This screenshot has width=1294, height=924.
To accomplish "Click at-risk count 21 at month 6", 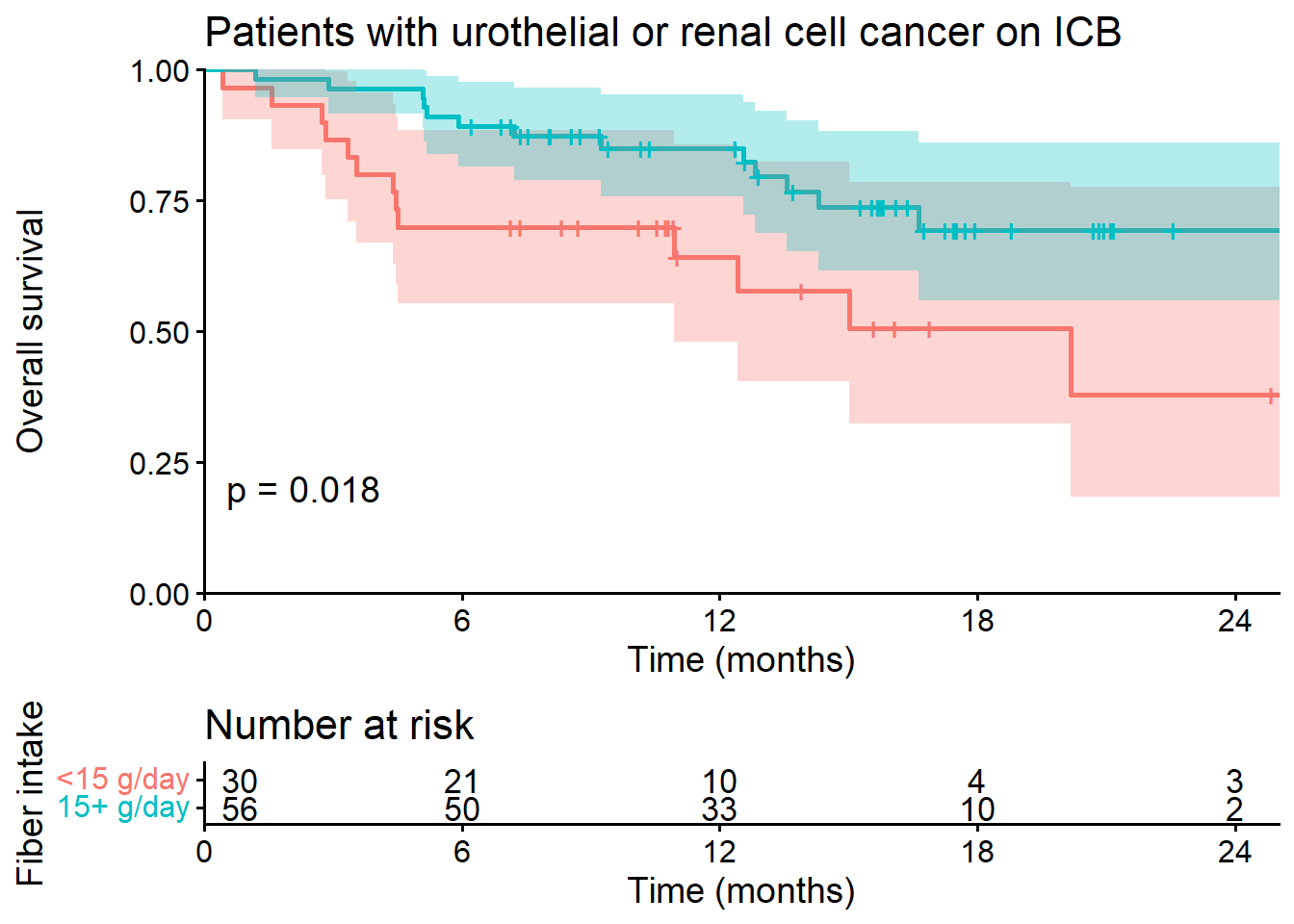I will [x=462, y=781].
